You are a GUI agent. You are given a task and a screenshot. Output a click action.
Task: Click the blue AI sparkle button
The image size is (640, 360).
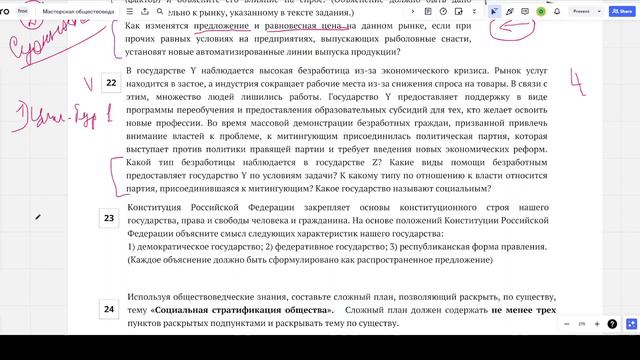click(x=631, y=324)
